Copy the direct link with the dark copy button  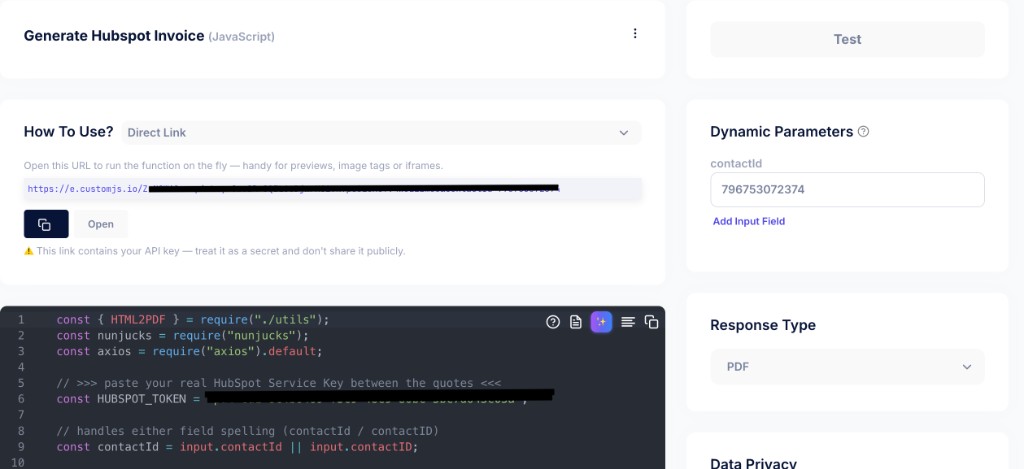pyautogui.click(x=46, y=224)
